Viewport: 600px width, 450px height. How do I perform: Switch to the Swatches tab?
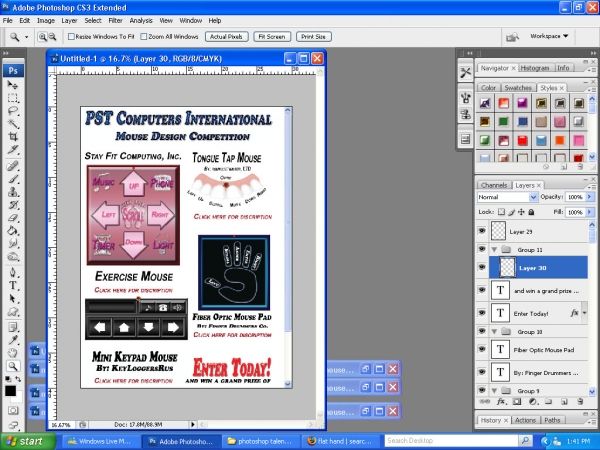pos(518,88)
